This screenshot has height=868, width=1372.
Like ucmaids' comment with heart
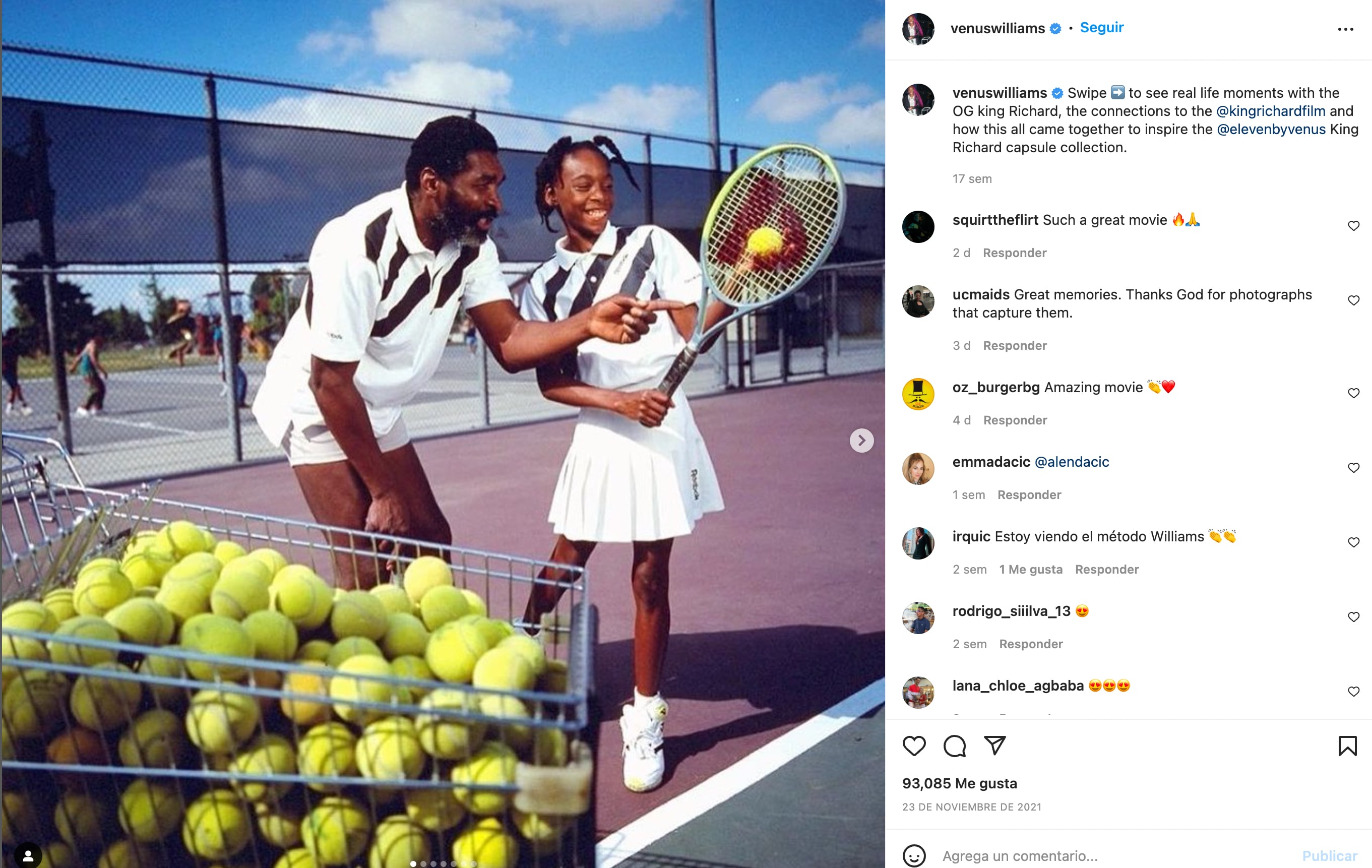1354,300
